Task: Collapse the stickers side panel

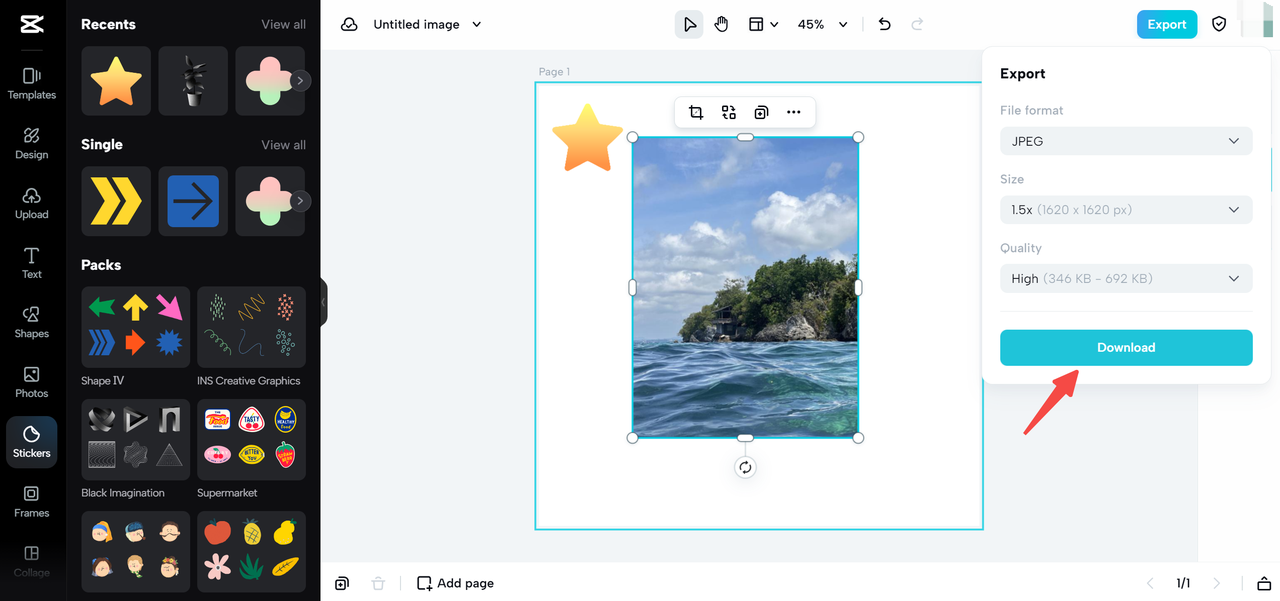Action: (323, 301)
